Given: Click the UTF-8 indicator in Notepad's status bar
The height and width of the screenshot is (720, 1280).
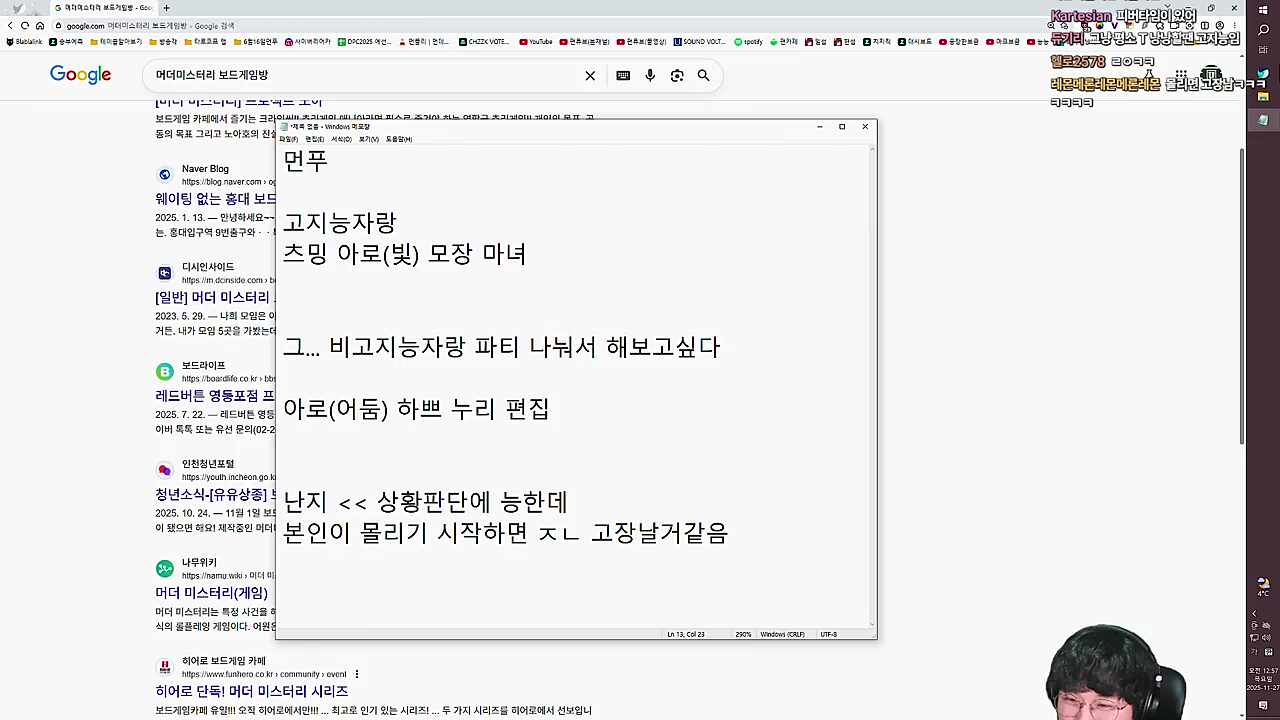Looking at the screenshot, I should click(x=828, y=634).
